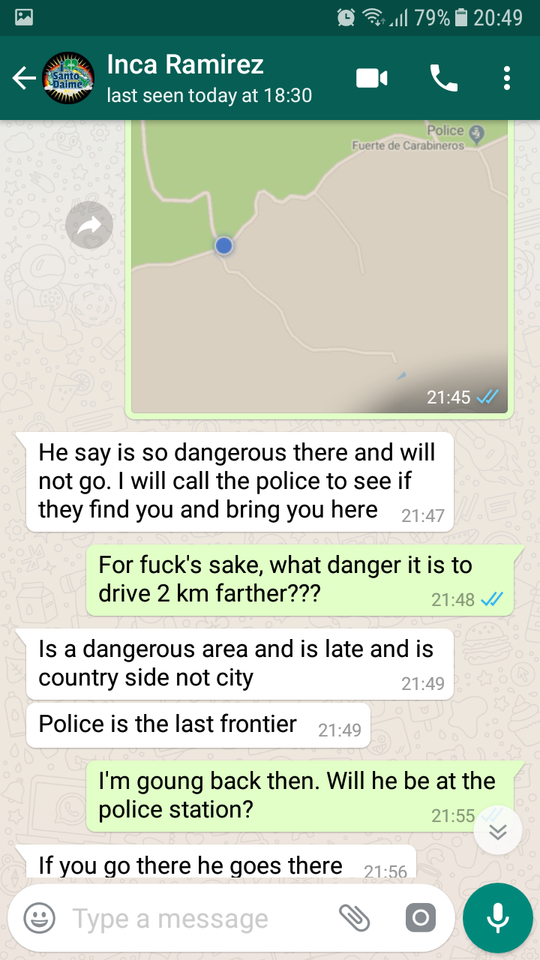540x960 pixels.
Task: Open the emoji picker
Action: pos(39,918)
